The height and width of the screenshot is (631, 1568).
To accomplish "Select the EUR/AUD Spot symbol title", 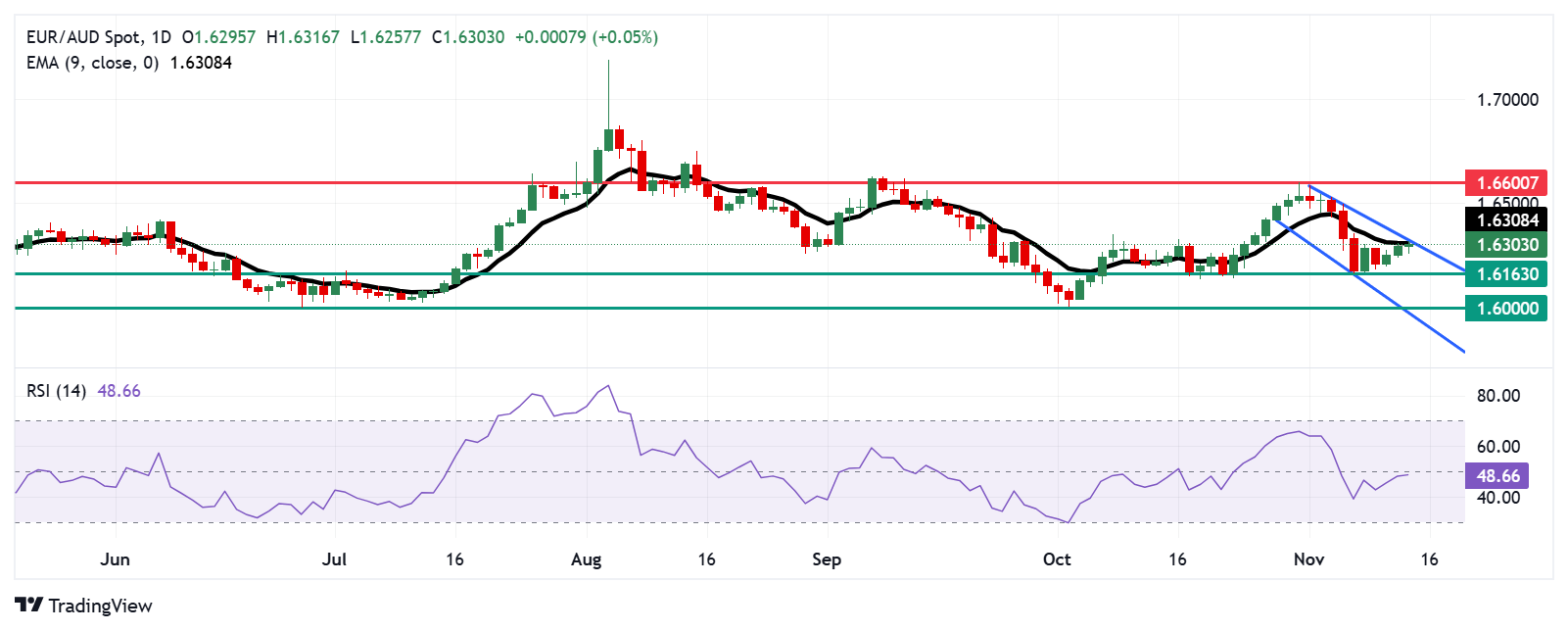I will coord(83,37).
